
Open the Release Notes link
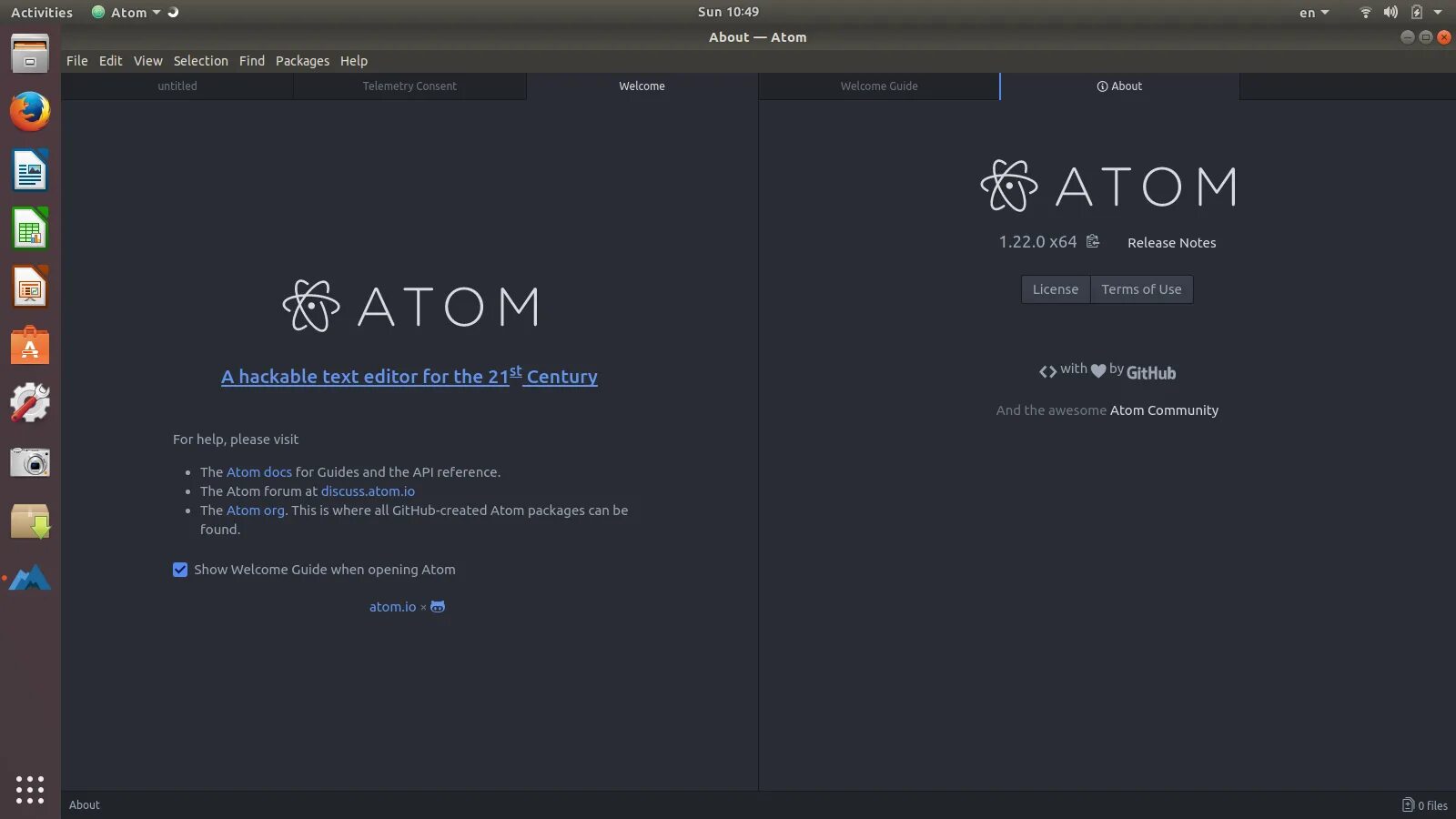[x=1172, y=243]
